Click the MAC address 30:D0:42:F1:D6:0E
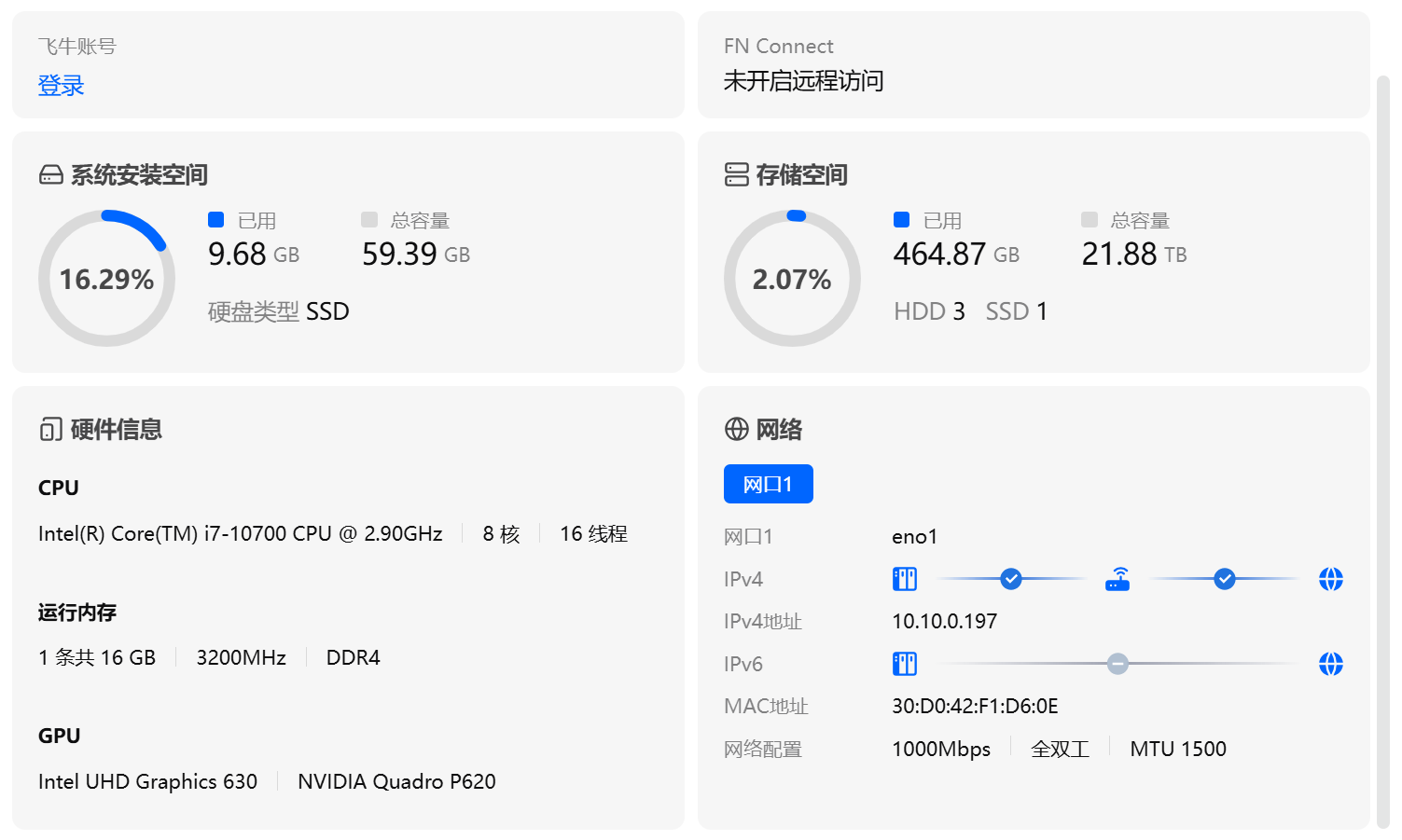 tap(975, 707)
